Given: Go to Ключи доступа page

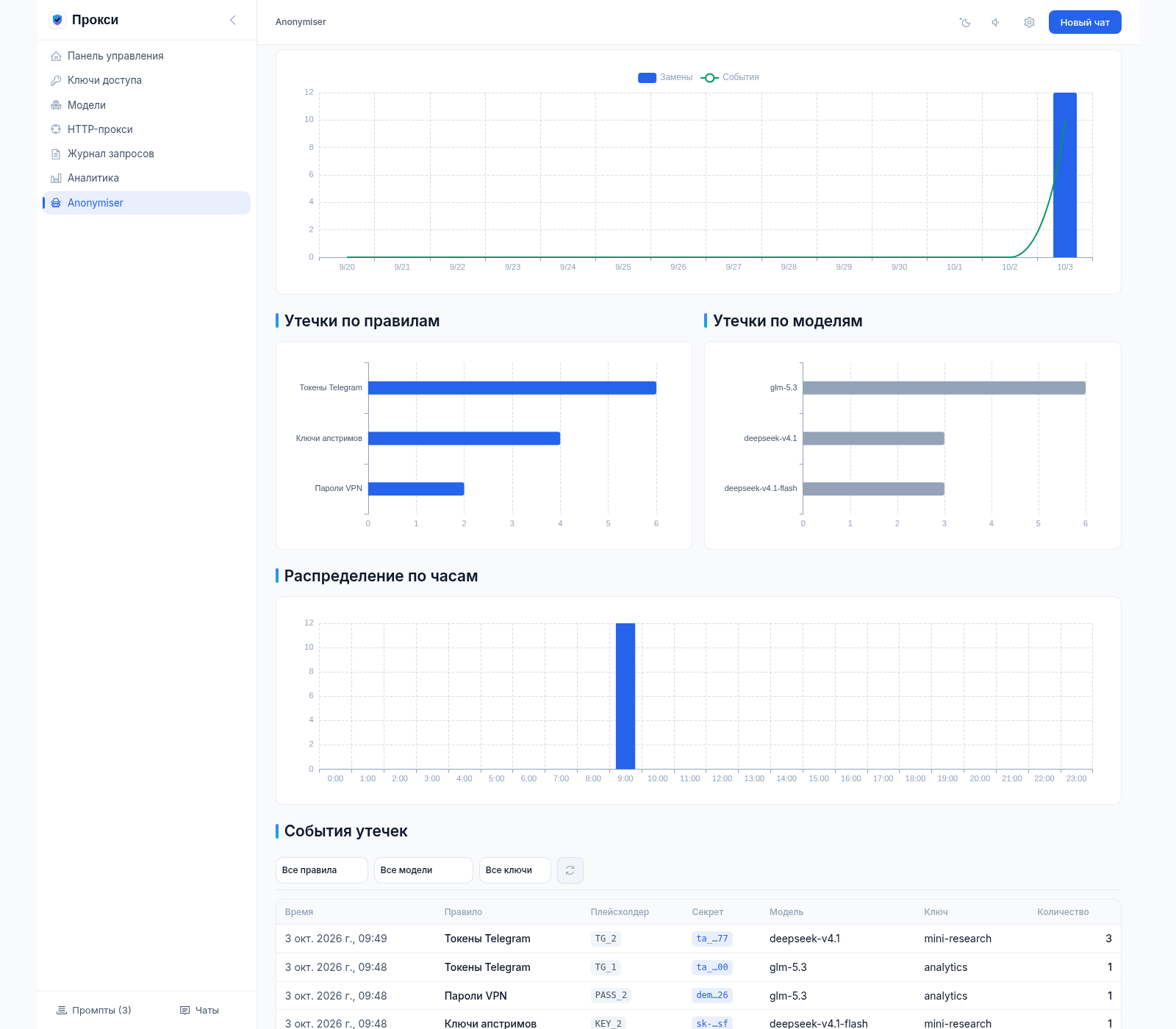Looking at the screenshot, I should pyautogui.click(x=147, y=80).
